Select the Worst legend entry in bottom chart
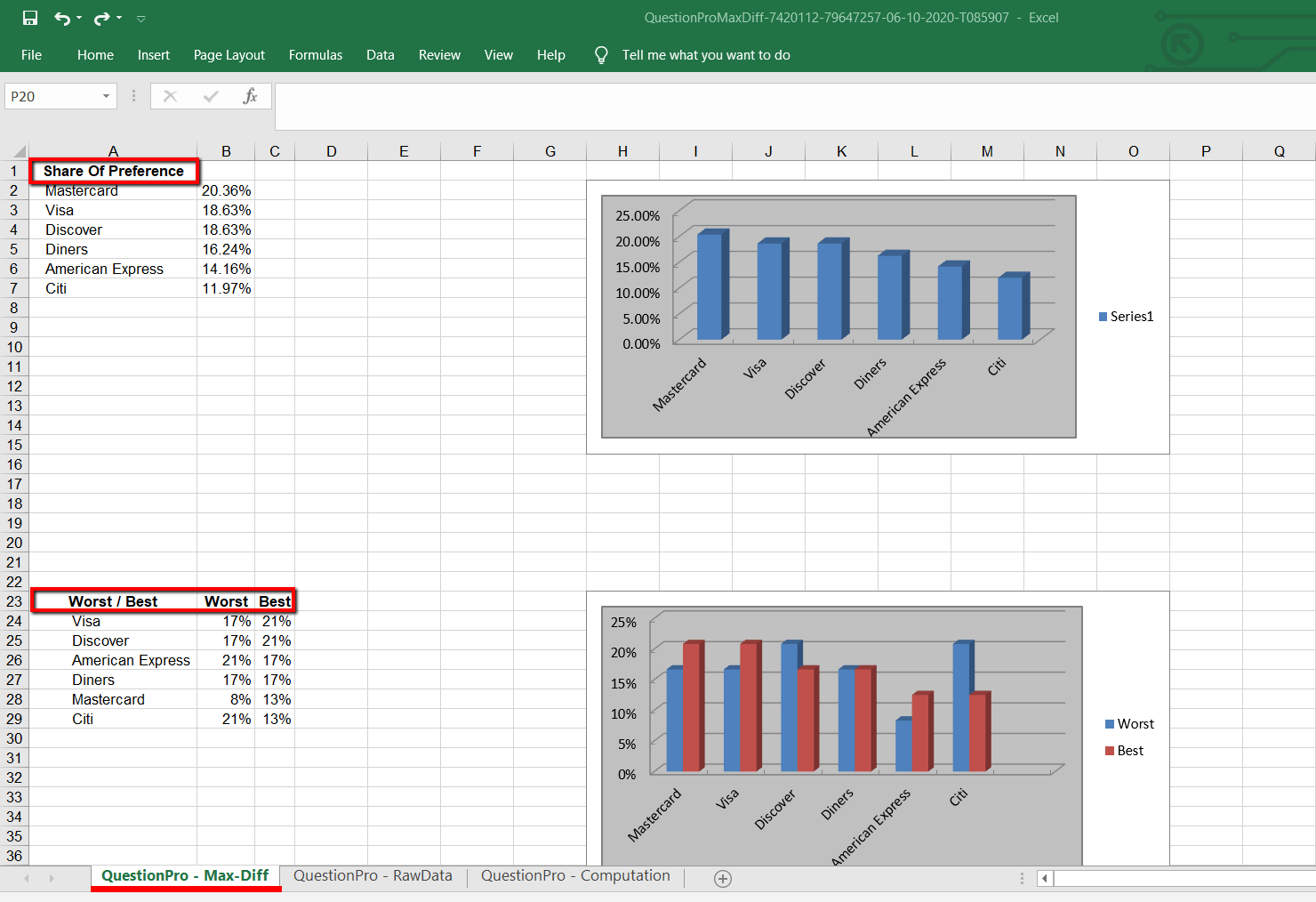1316x902 pixels. [1129, 723]
